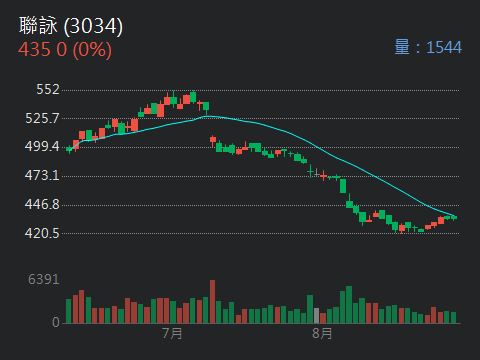Click the volume readout 量：1544
This screenshot has width=480, height=360.
pyautogui.click(x=428, y=47)
